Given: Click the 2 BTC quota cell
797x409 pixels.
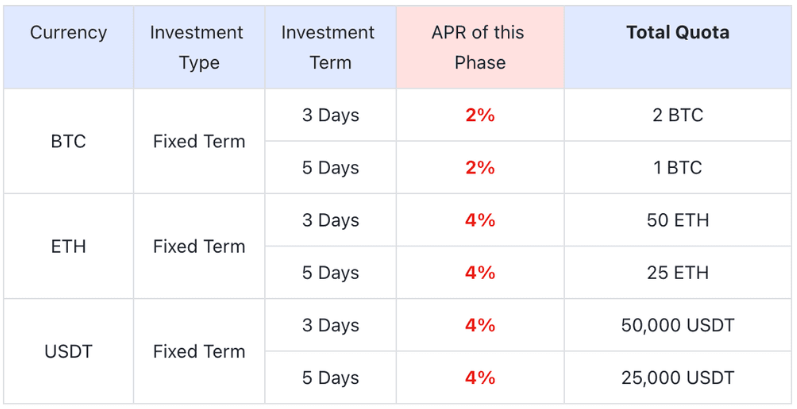Looking at the screenshot, I should (x=677, y=115).
